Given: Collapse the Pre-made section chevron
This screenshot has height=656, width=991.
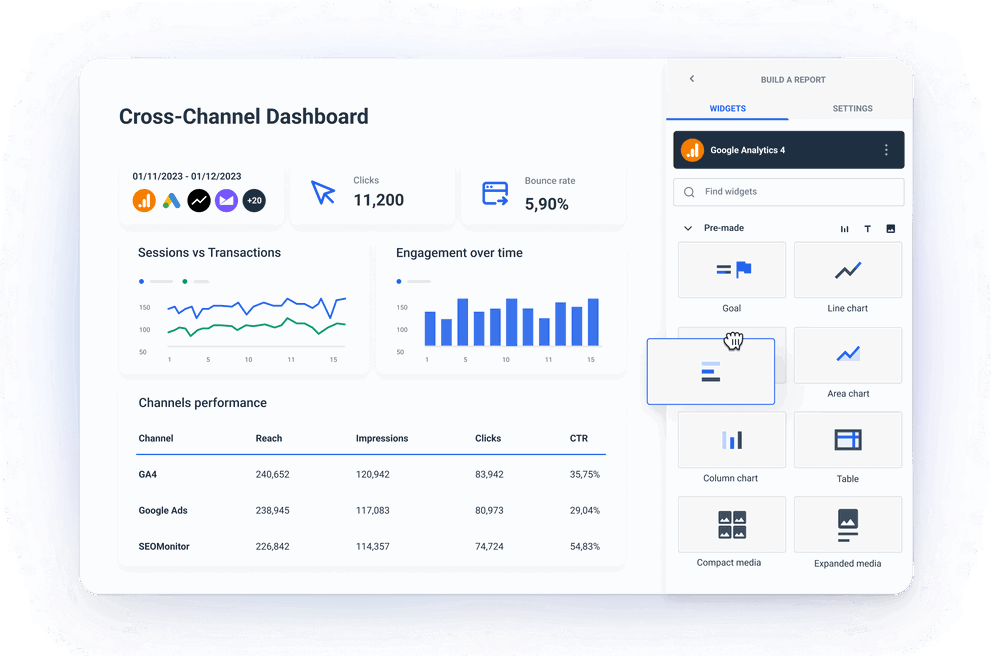Looking at the screenshot, I should pyautogui.click(x=688, y=228).
